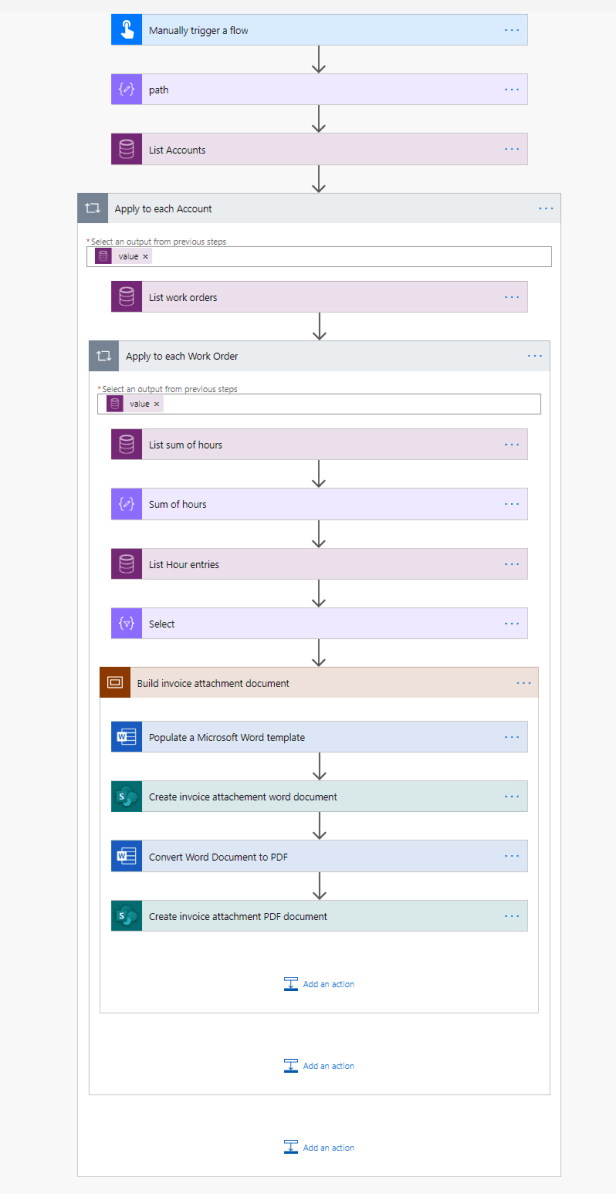Remove the value token in Apply to each Work Order
This screenshot has height=1194, width=616.
[156, 403]
